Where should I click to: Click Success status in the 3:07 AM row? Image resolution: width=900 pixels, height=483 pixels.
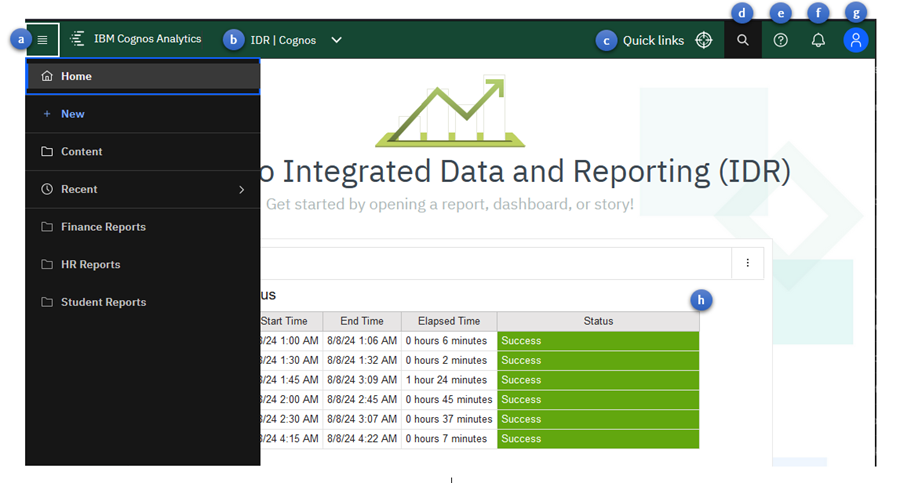tap(598, 419)
